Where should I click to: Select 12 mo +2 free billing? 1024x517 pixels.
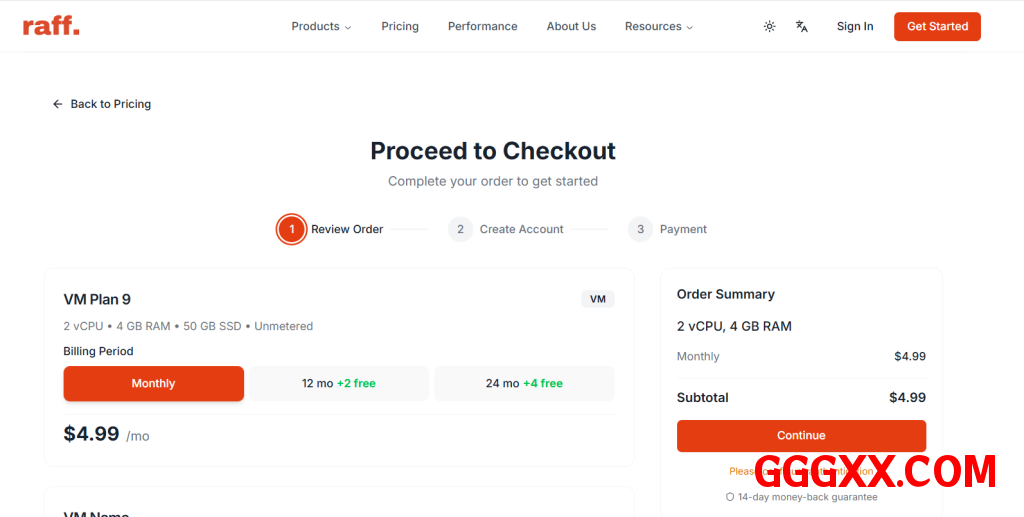(339, 384)
